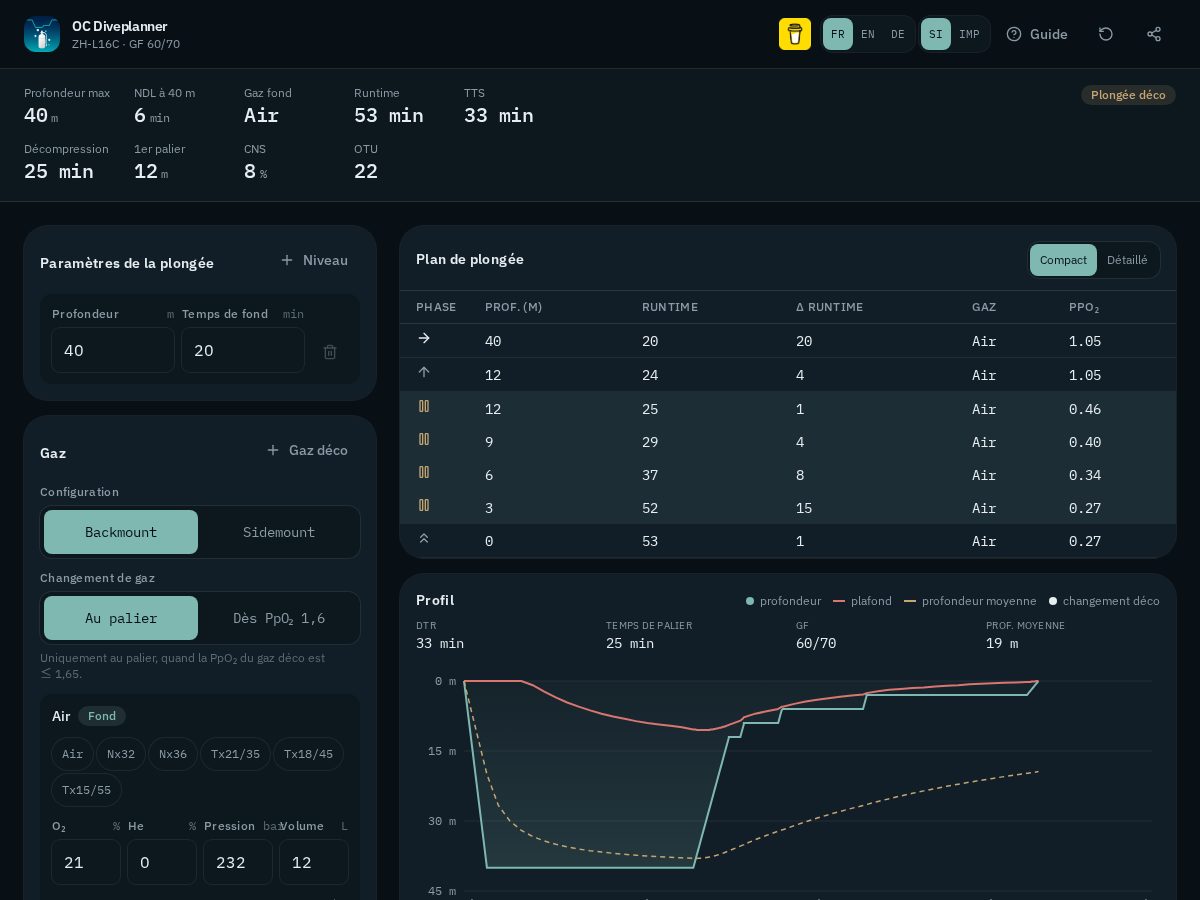Click the surfacing double-chevron icon in 0 m row
Image resolution: width=1200 pixels, height=900 pixels.
(x=424, y=539)
